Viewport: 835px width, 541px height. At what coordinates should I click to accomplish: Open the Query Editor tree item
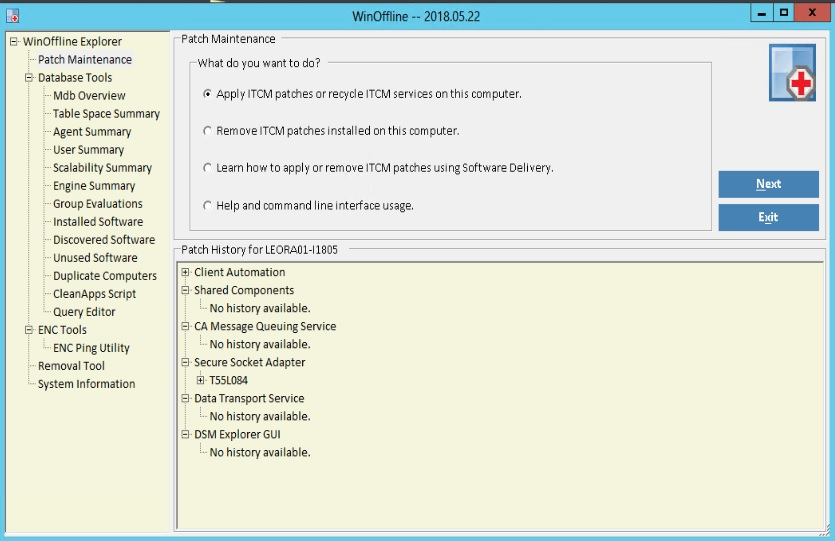click(84, 312)
